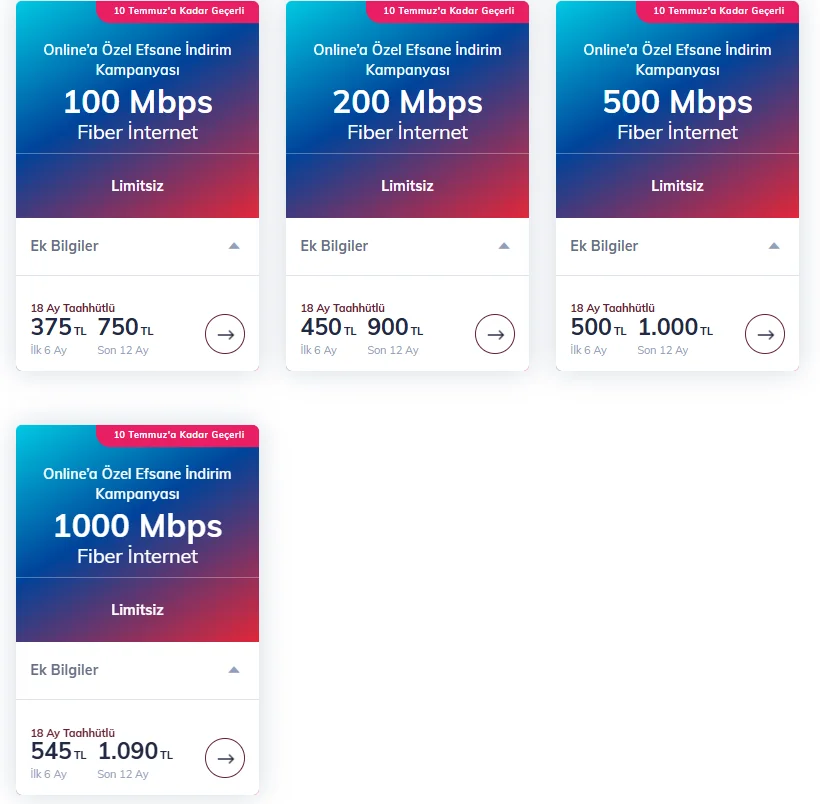The width and height of the screenshot is (820, 804).
Task: Collapse Ek Bilgiler triangle on 500 Mbps card
Action: [x=774, y=246]
